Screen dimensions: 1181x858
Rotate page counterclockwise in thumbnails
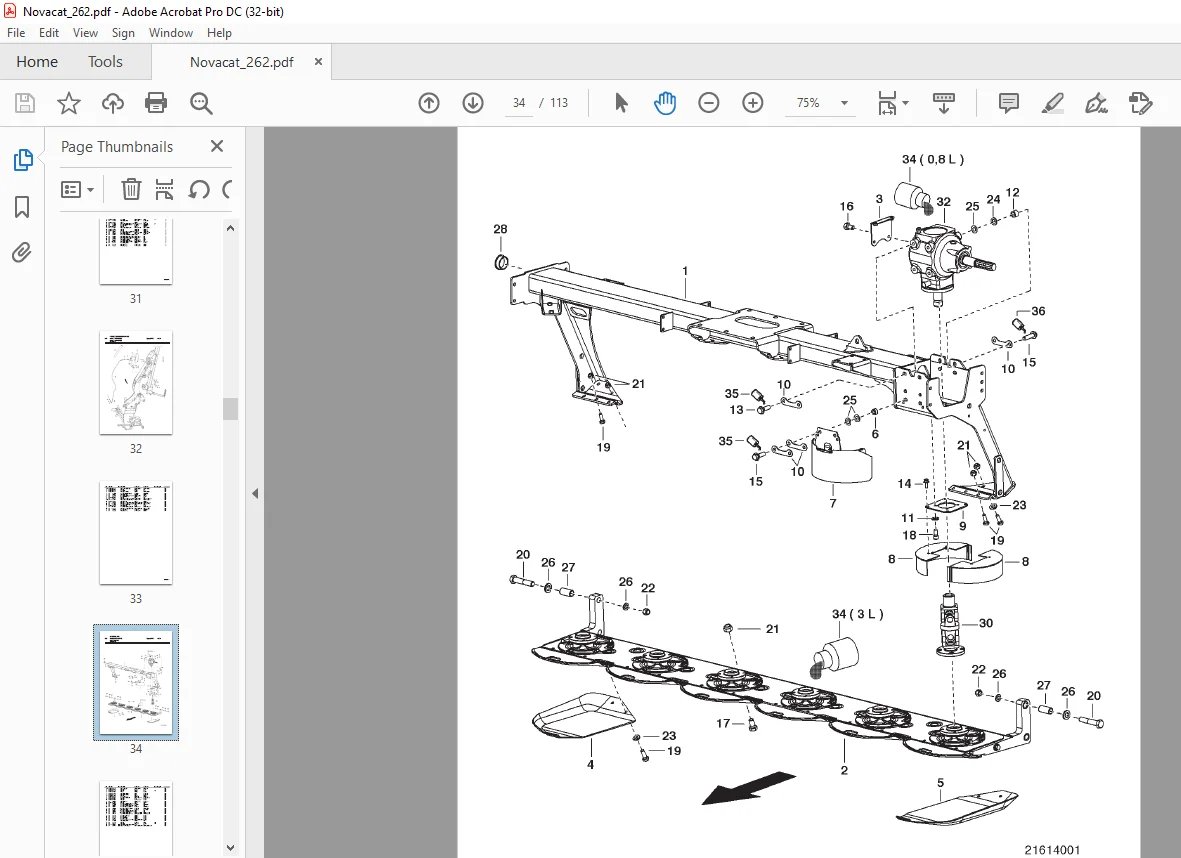[x=199, y=189]
